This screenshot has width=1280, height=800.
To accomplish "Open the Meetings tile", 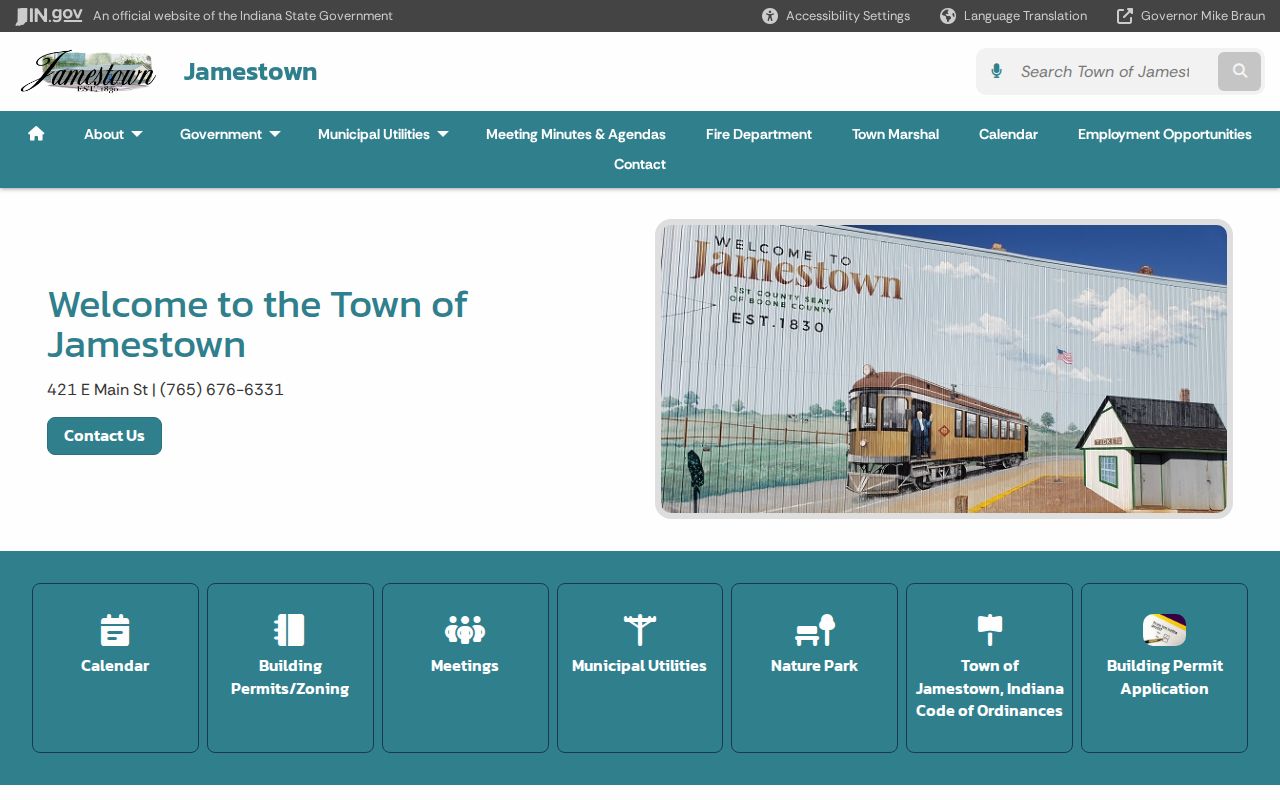I will pos(465,668).
